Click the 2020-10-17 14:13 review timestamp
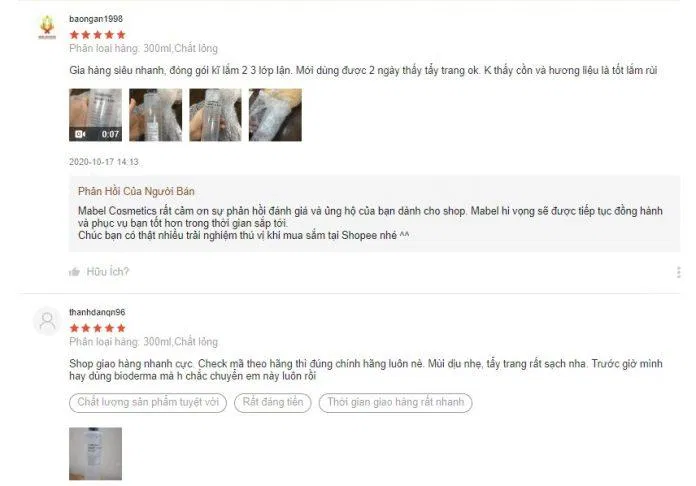The image size is (696, 486). [104, 162]
